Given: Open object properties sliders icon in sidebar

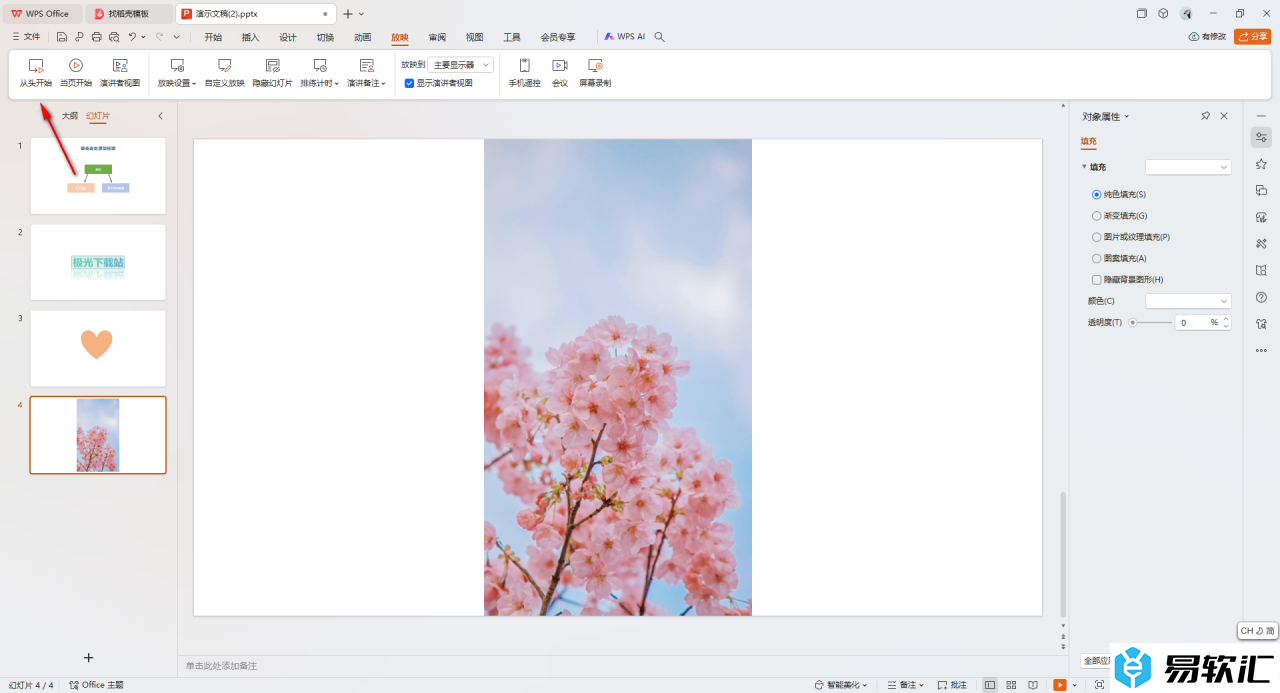Looking at the screenshot, I should [x=1261, y=137].
